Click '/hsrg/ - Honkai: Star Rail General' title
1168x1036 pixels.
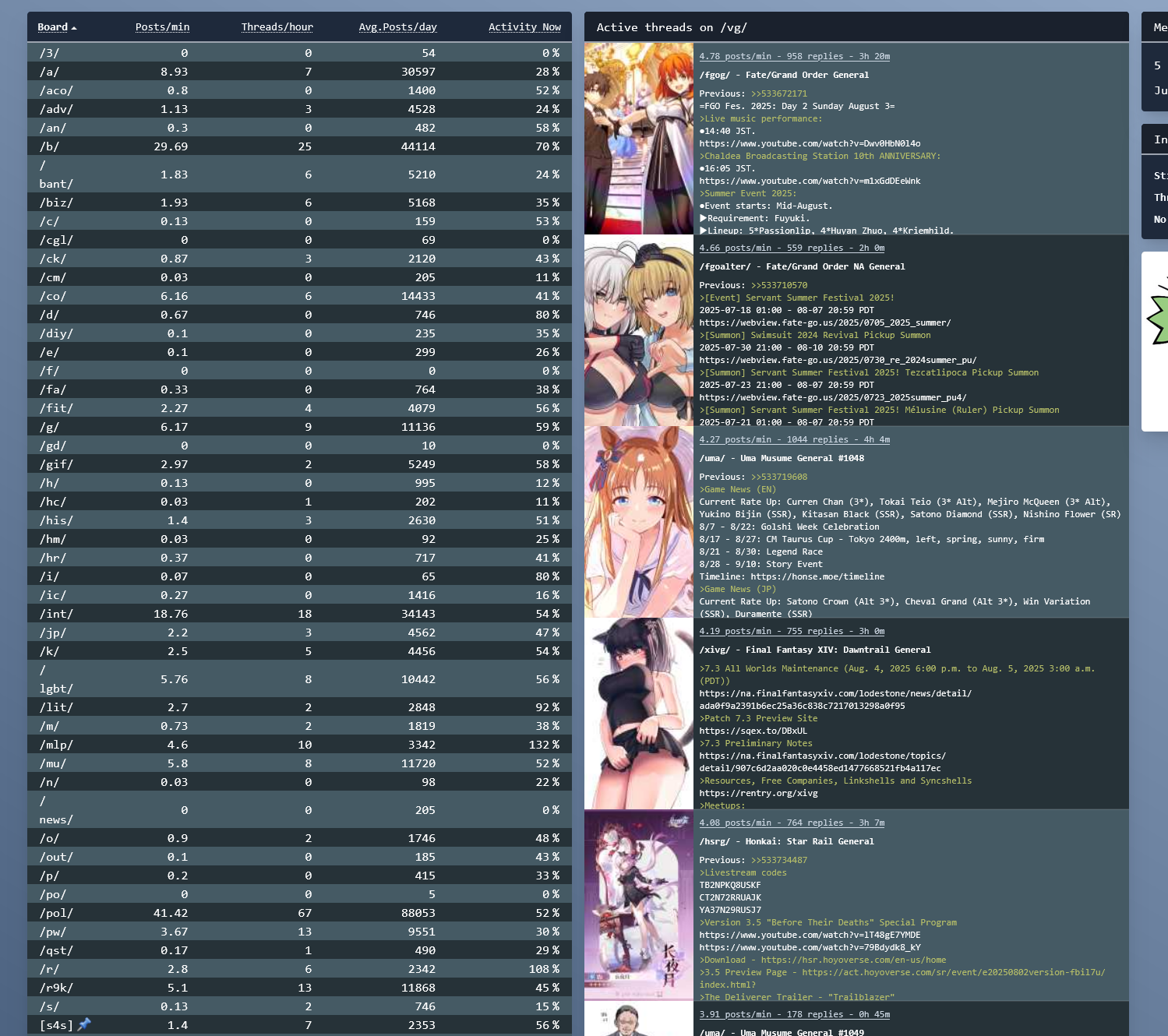tap(786, 841)
